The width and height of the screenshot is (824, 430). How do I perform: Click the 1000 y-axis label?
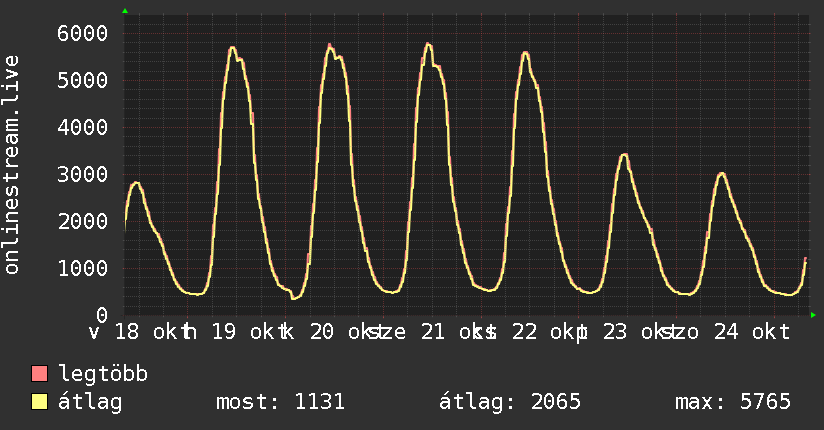(x=83, y=269)
